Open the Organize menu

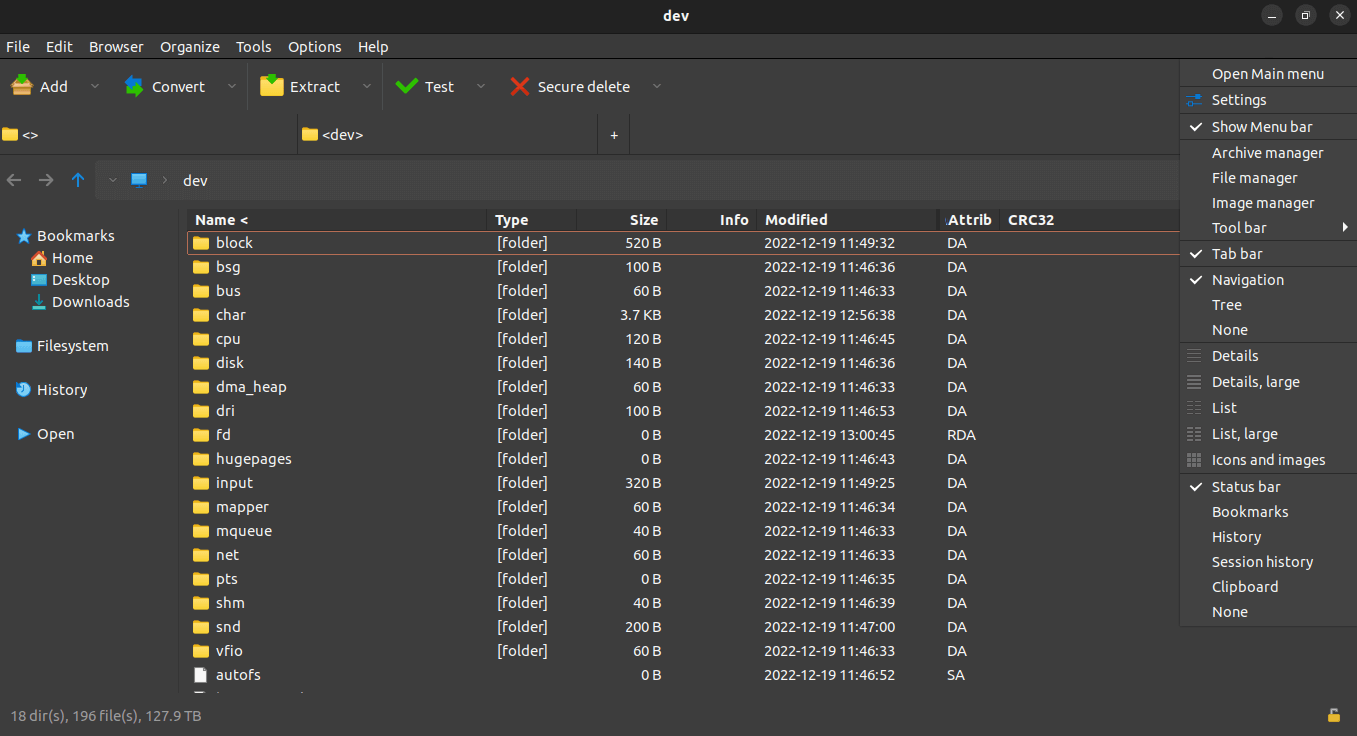(x=189, y=47)
